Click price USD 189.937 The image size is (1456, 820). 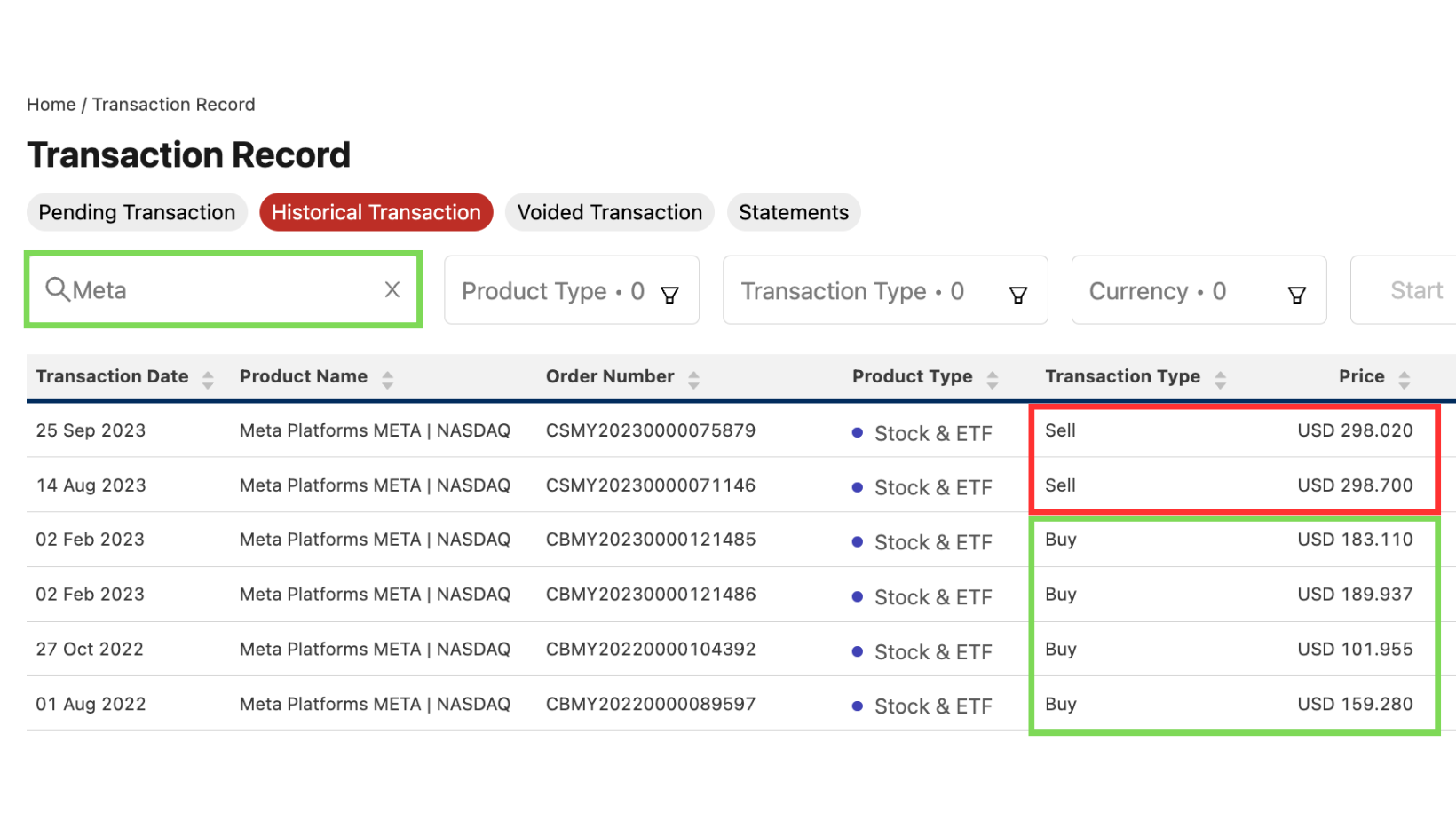coord(1355,595)
